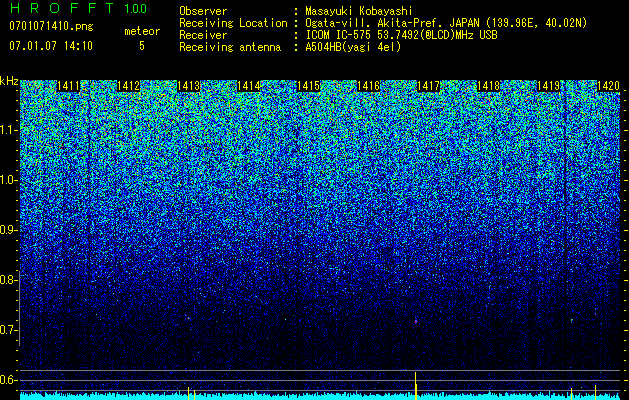
Task: Click the 1415 time marker
Action: click(x=308, y=86)
